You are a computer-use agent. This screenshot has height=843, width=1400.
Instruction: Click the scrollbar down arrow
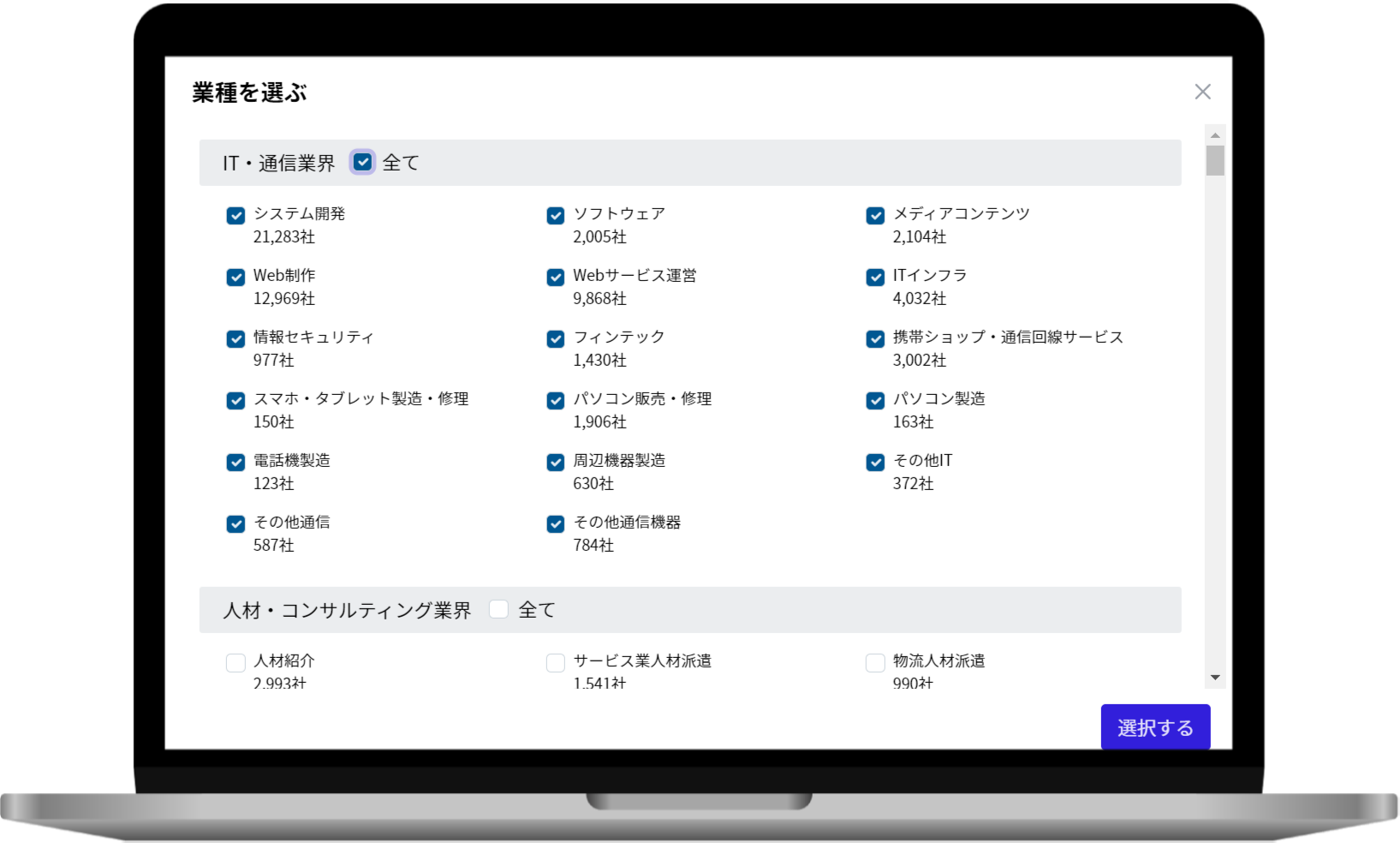(x=1215, y=678)
